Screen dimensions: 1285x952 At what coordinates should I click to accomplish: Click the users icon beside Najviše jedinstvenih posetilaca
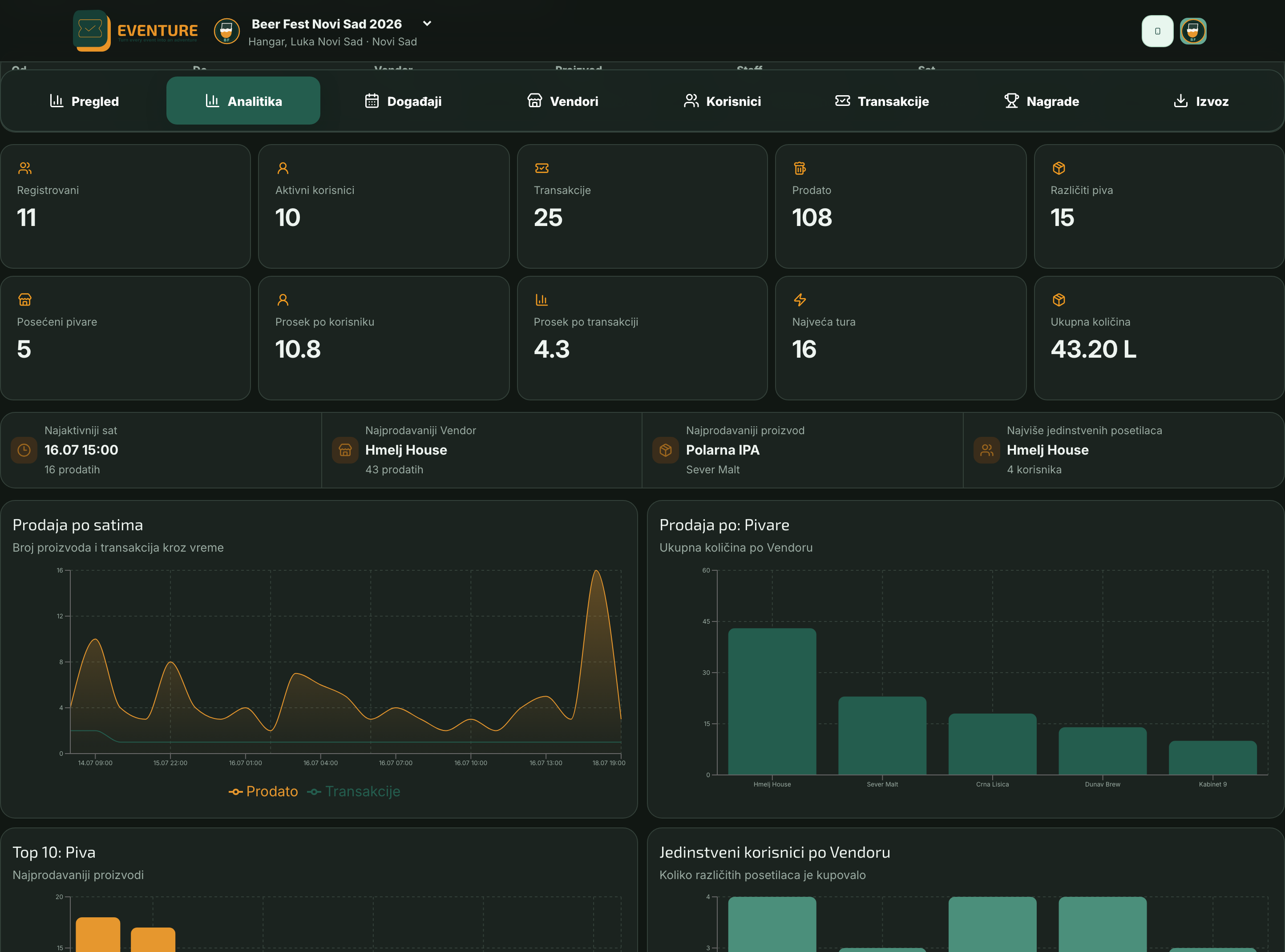(986, 450)
